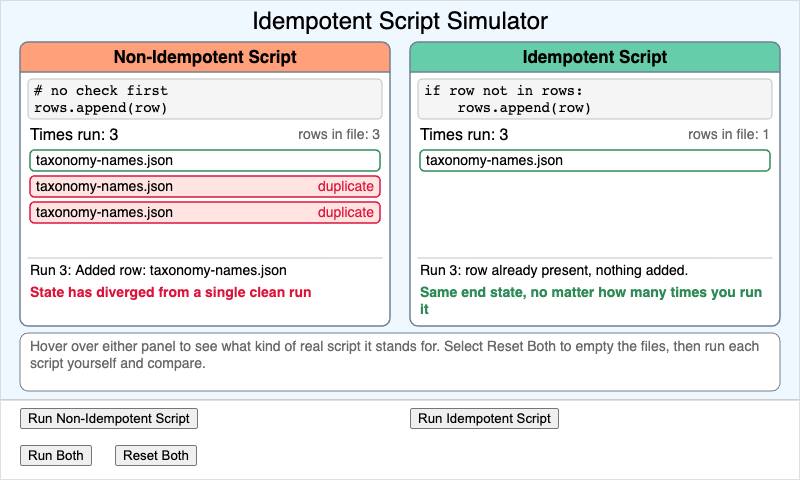Image resolution: width=800 pixels, height=482 pixels.
Task: Click 'Run 3: Added row' log message
Action: (158, 270)
